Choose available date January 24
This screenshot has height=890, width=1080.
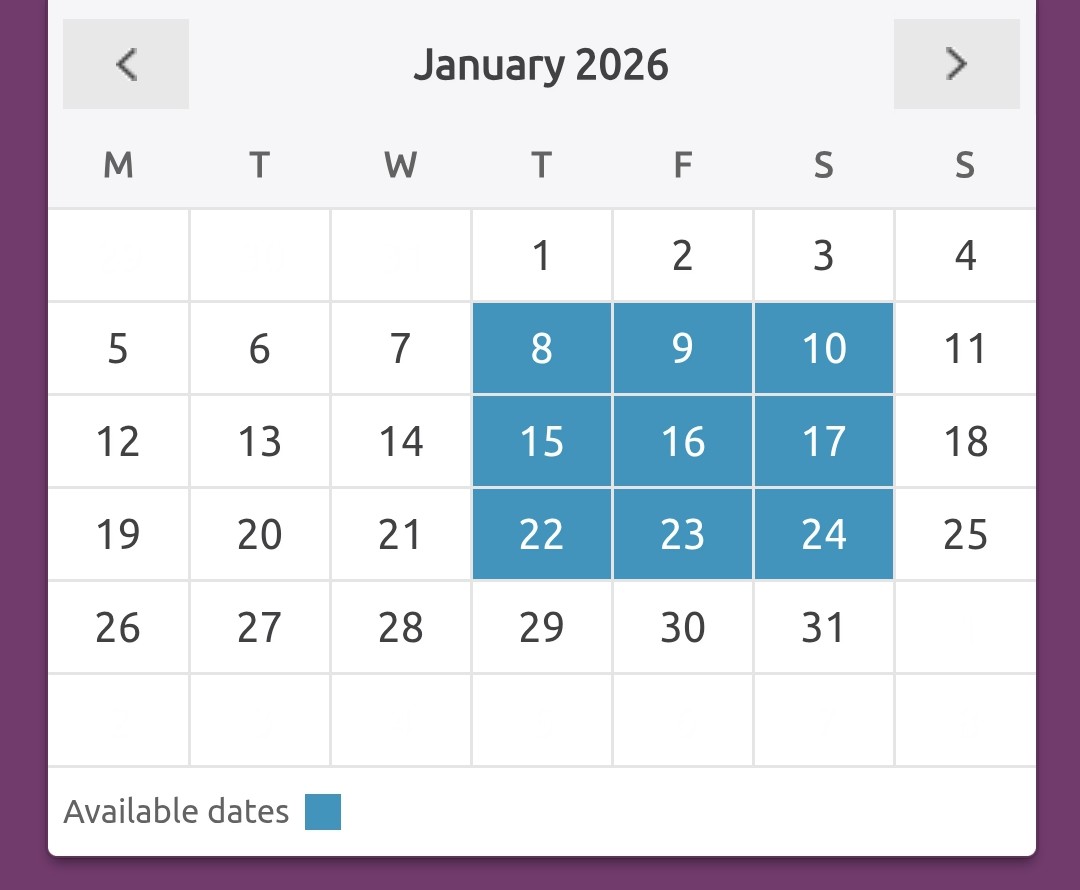(824, 535)
